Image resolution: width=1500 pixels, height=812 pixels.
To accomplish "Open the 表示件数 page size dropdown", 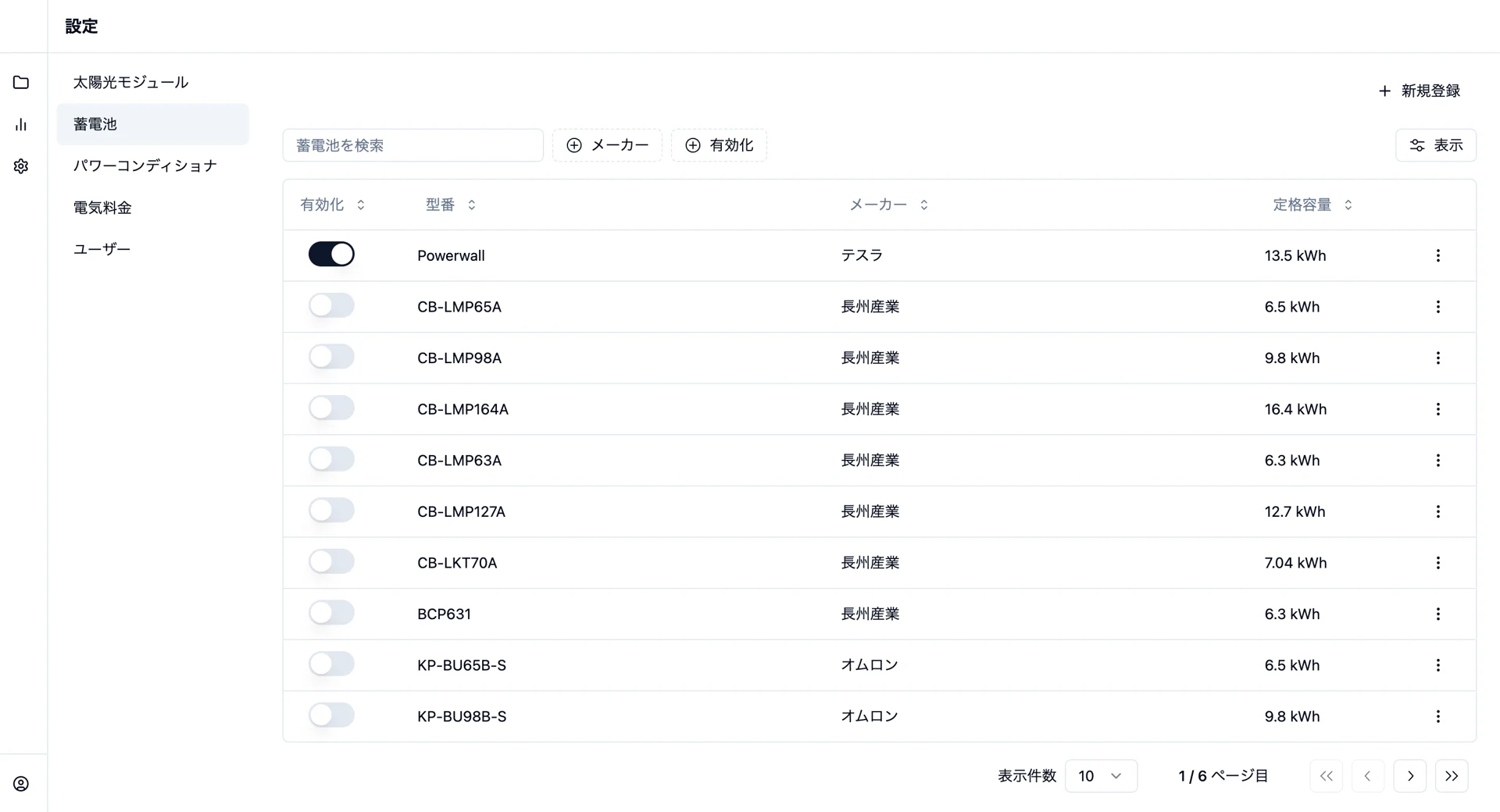I will tap(1101, 776).
